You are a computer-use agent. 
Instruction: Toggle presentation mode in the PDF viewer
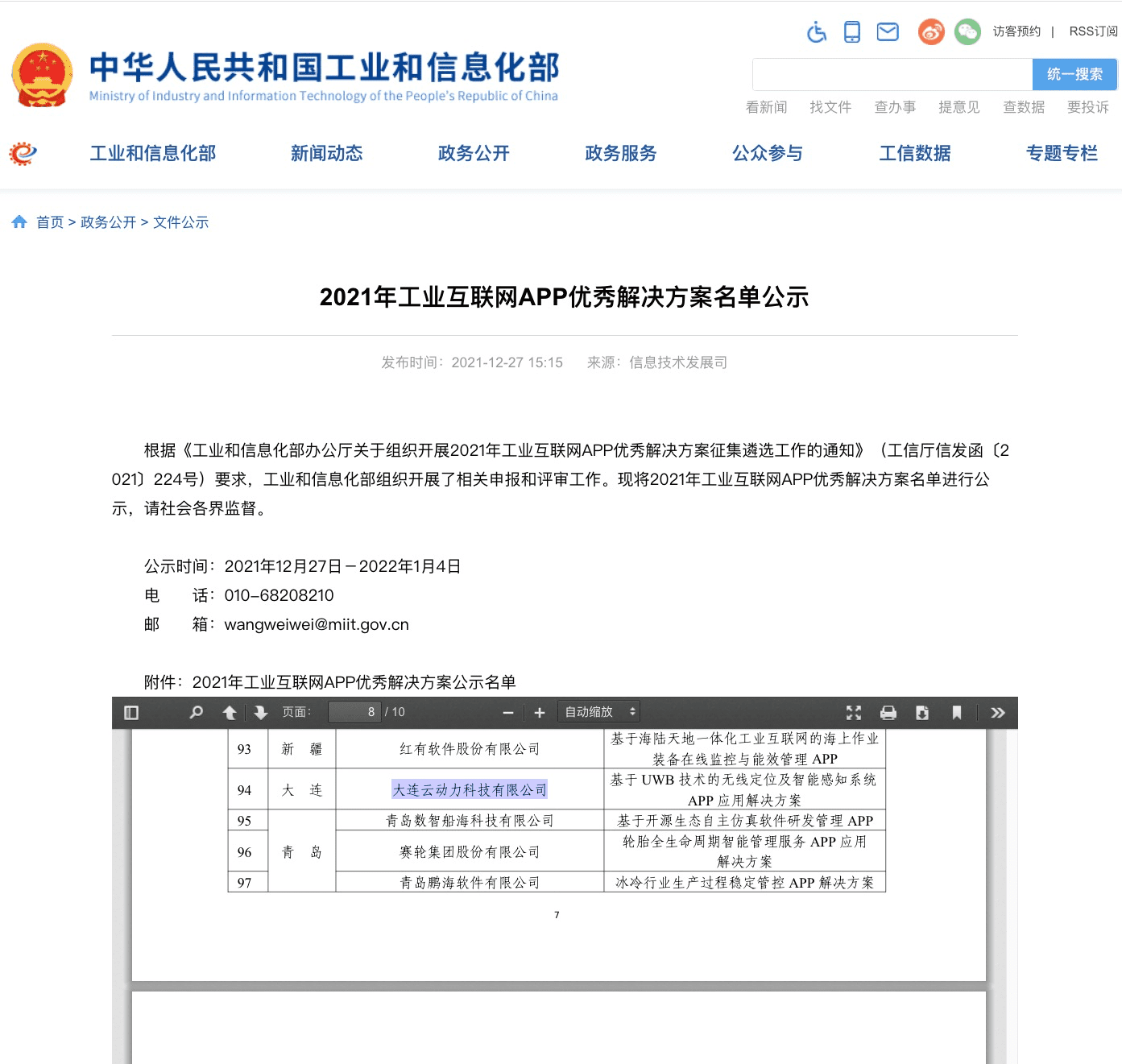point(854,712)
